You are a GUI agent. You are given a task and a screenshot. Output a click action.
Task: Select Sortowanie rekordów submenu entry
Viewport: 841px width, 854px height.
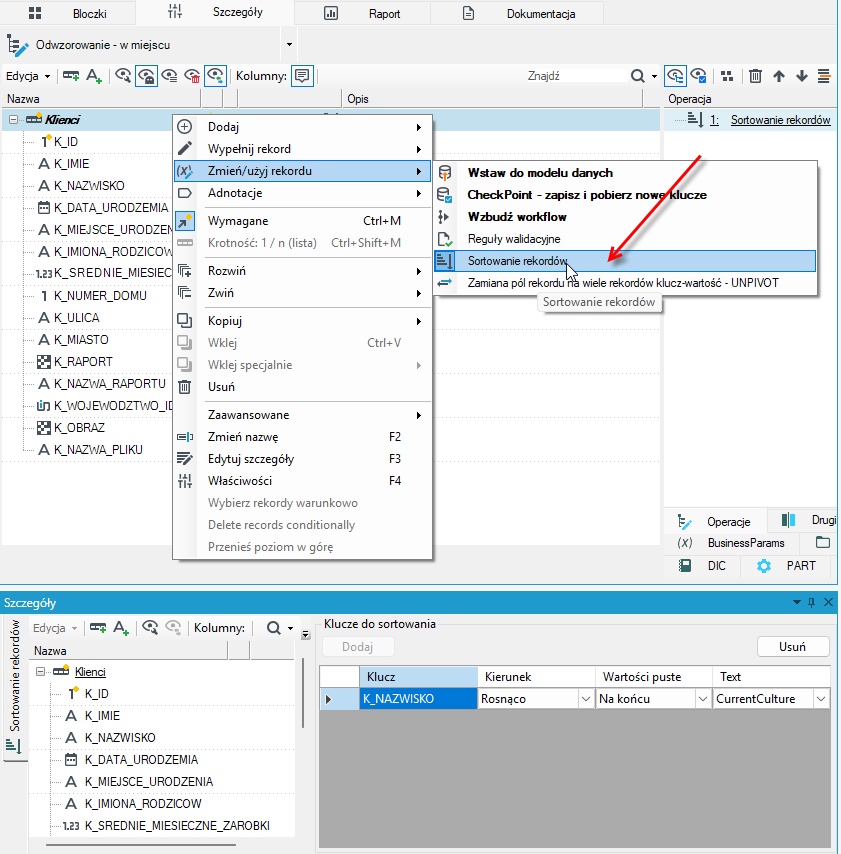coord(625,261)
